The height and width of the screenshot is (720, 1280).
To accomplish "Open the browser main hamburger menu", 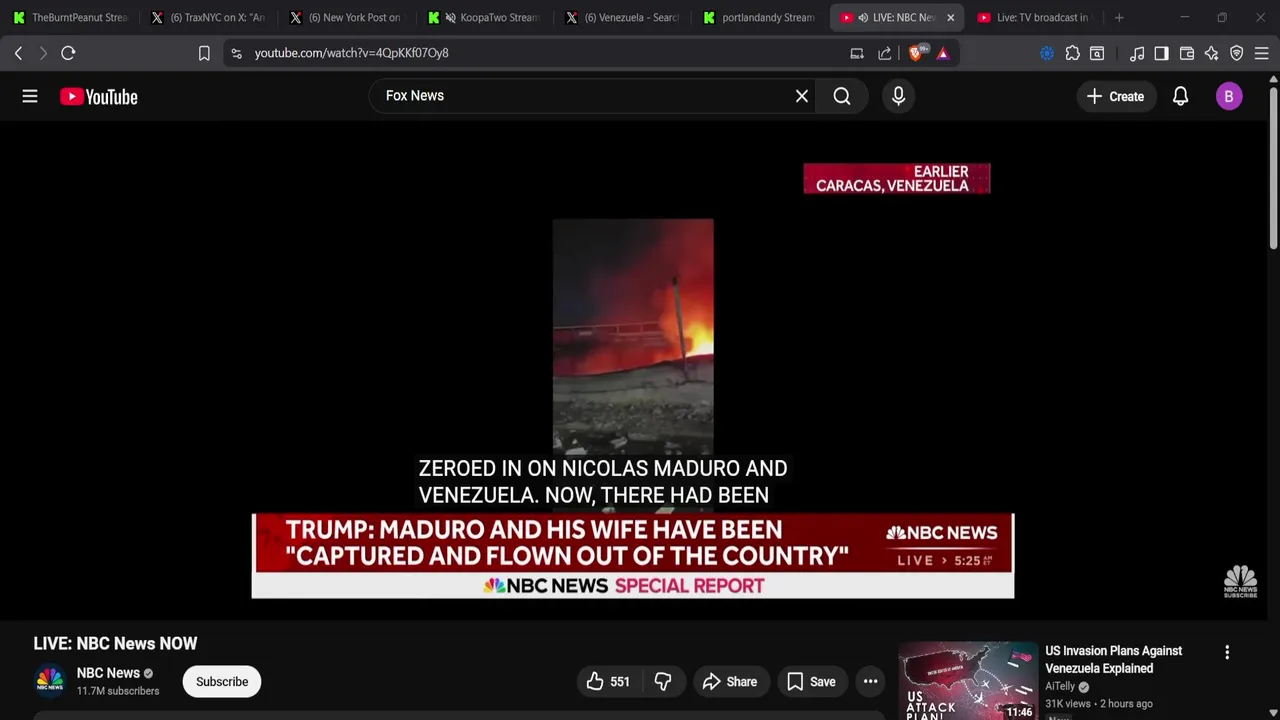I will pyautogui.click(x=1262, y=53).
